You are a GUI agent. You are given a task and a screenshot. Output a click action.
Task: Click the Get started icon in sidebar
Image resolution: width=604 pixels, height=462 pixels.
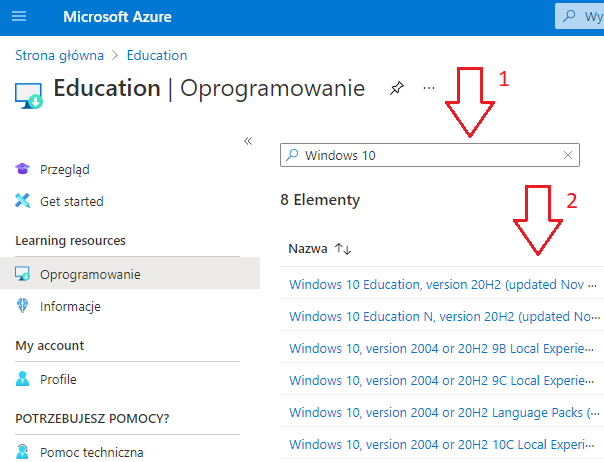click(x=23, y=201)
